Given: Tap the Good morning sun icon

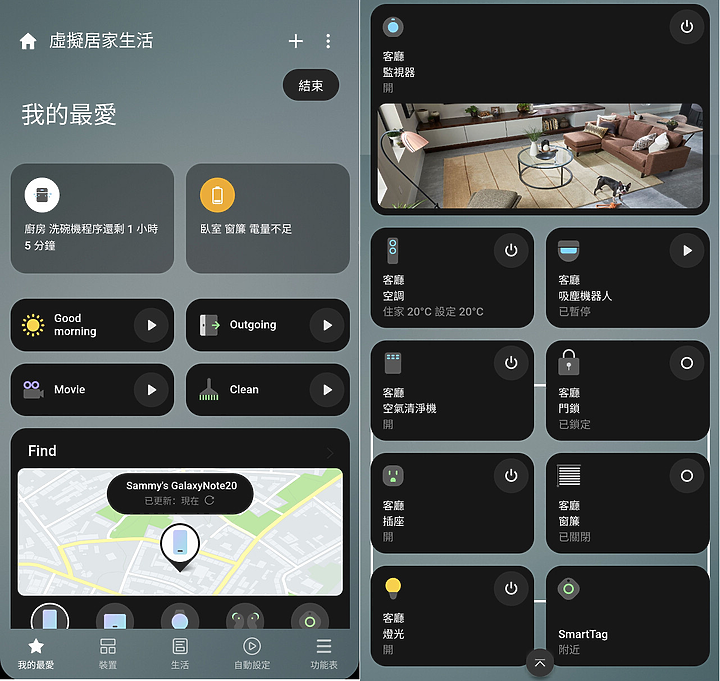Looking at the screenshot, I should (33, 325).
